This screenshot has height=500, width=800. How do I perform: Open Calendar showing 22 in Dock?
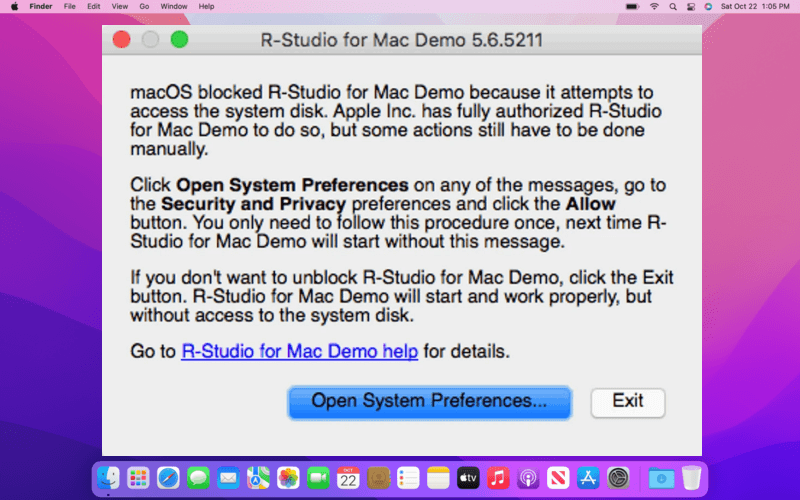(x=348, y=479)
